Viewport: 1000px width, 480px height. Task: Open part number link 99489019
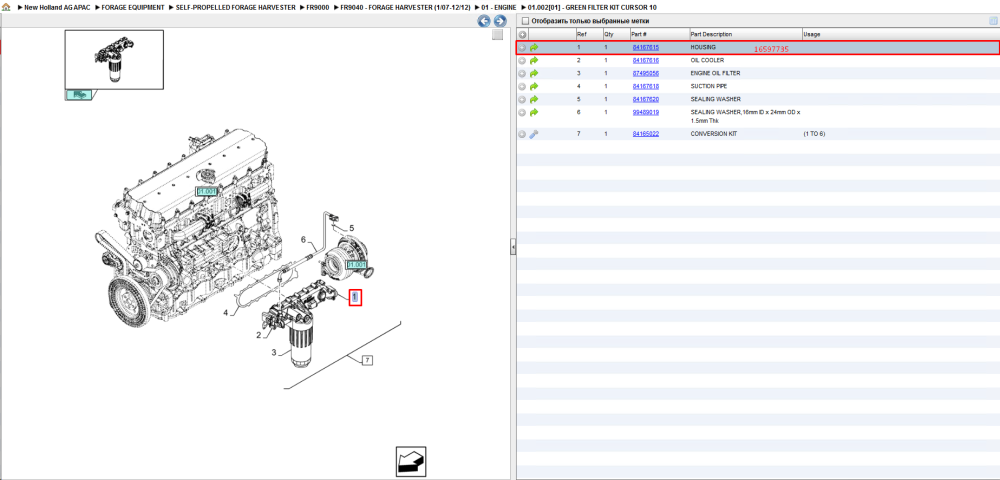point(645,112)
